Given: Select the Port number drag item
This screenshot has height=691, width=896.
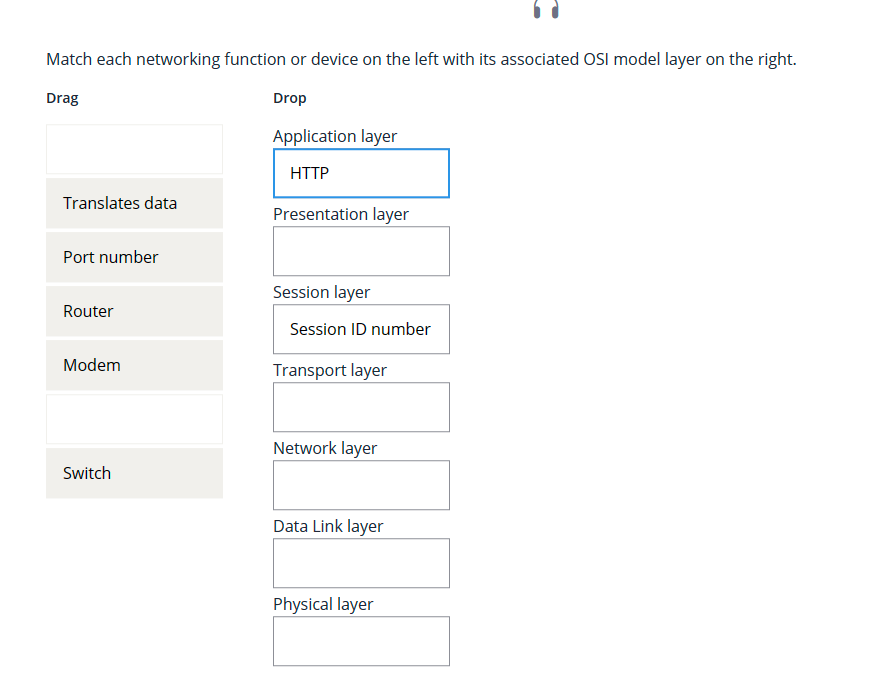Looking at the screenshot, I should click(134, 257).
